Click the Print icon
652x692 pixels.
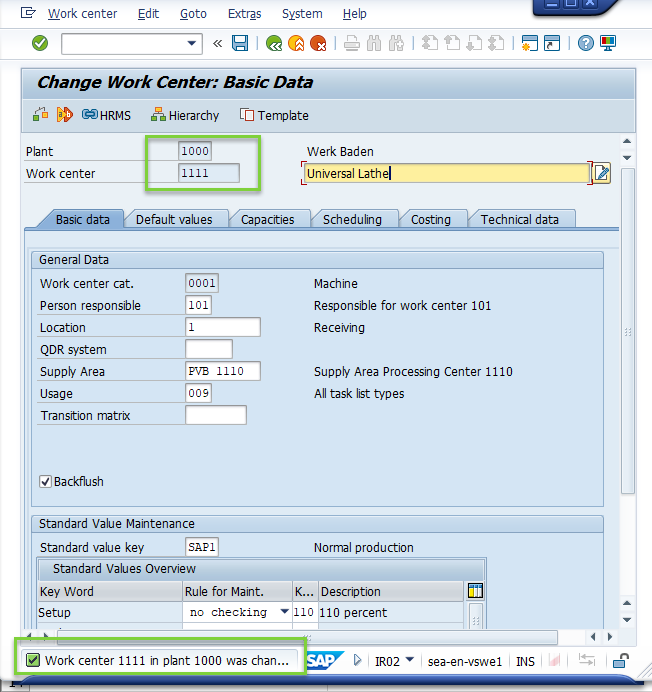(352, 43)
